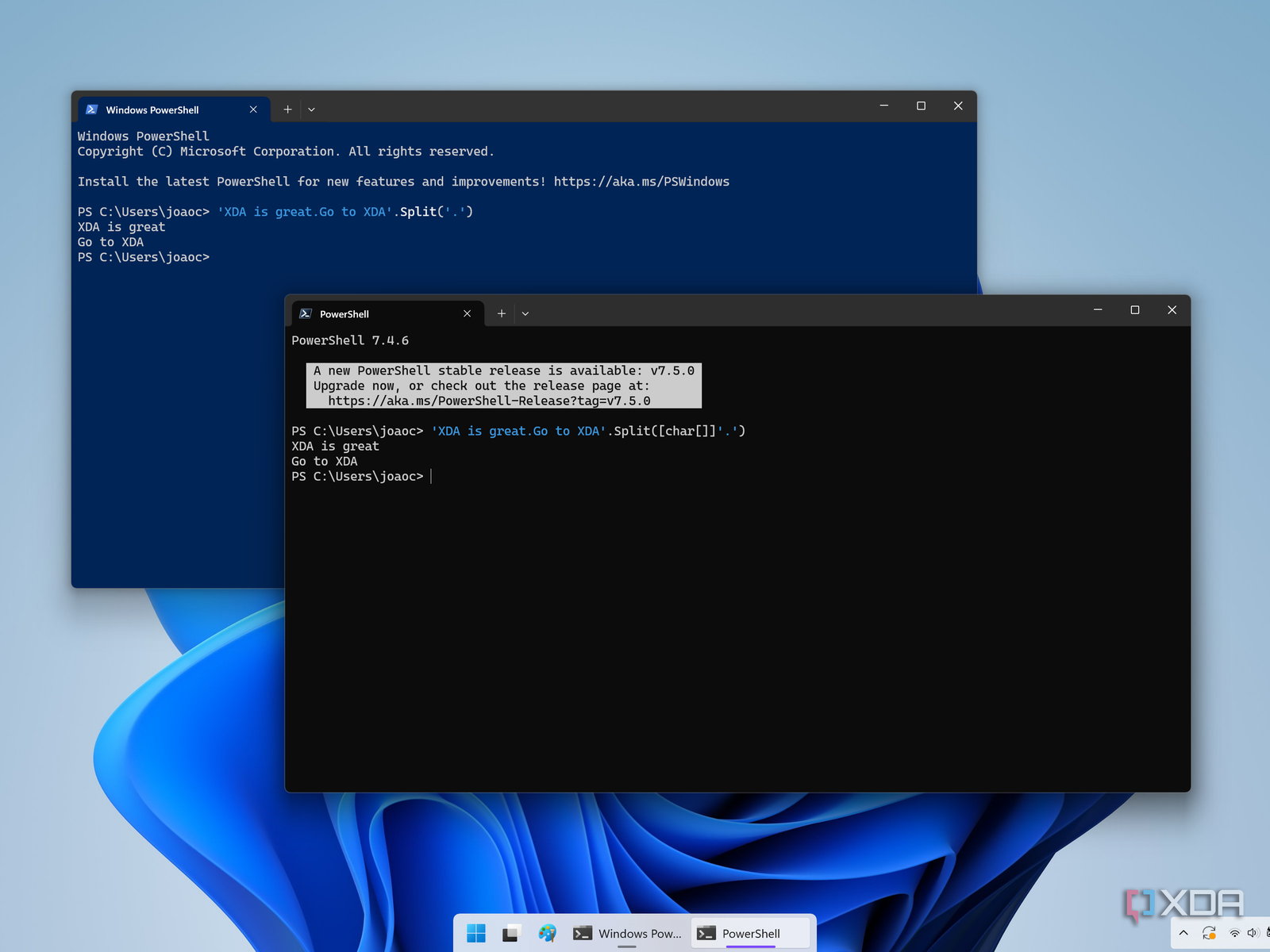Close the Windows PowerShell tab
The image size is (1270, 952).
click(x=253, y=109)
